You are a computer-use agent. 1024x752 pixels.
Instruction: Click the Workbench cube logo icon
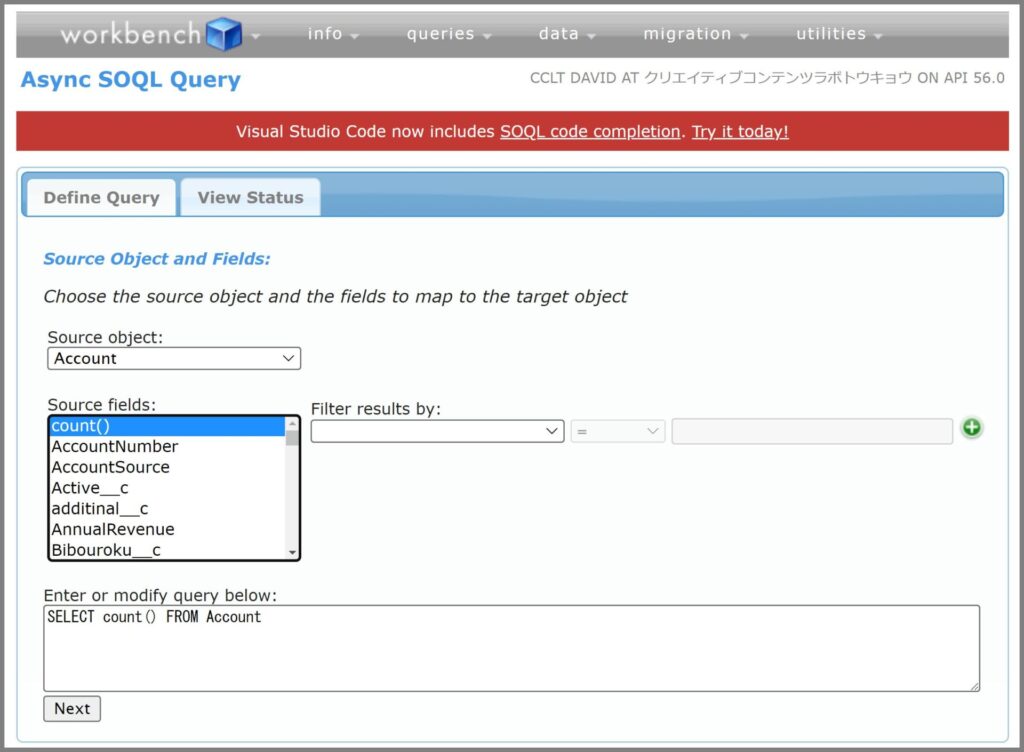pos(222,32)
